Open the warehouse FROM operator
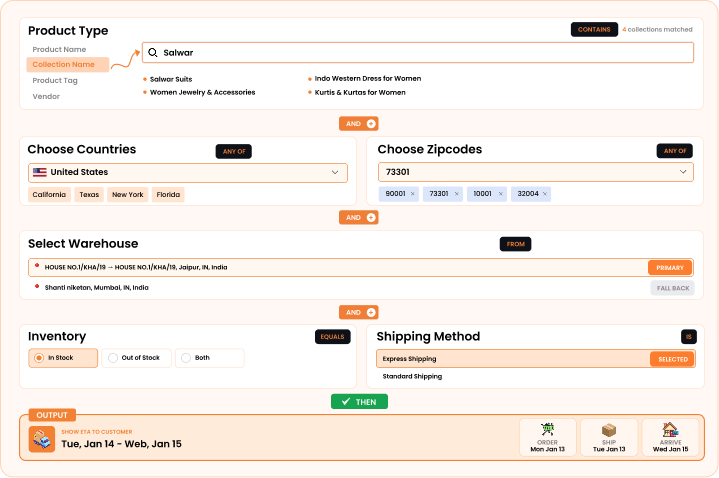719x478 pixels. click(515, 244)
